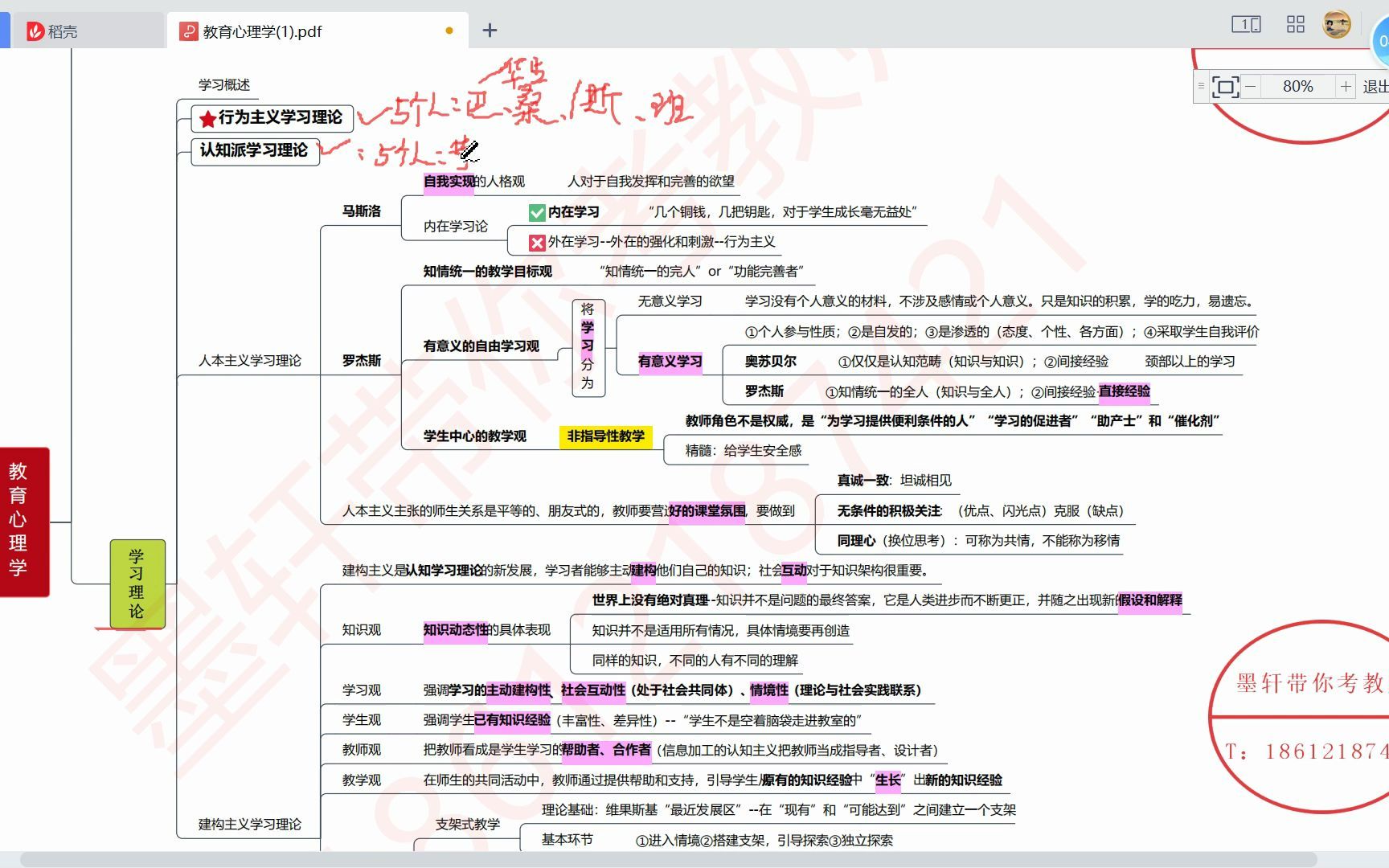Click the red X beside 外在学习

coord(537,242)
